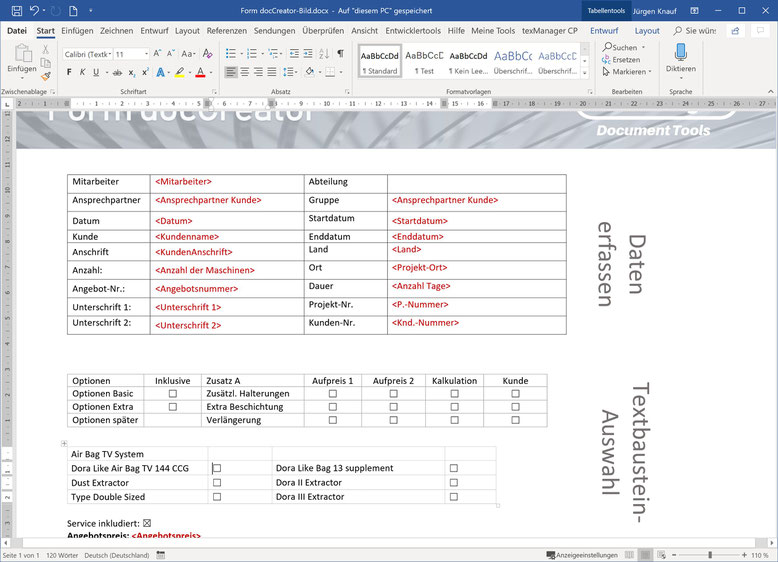The height and width of the screenshot is (562, 778).
Task: Tick checkbox for Dust Extractor
Action: 217,483
